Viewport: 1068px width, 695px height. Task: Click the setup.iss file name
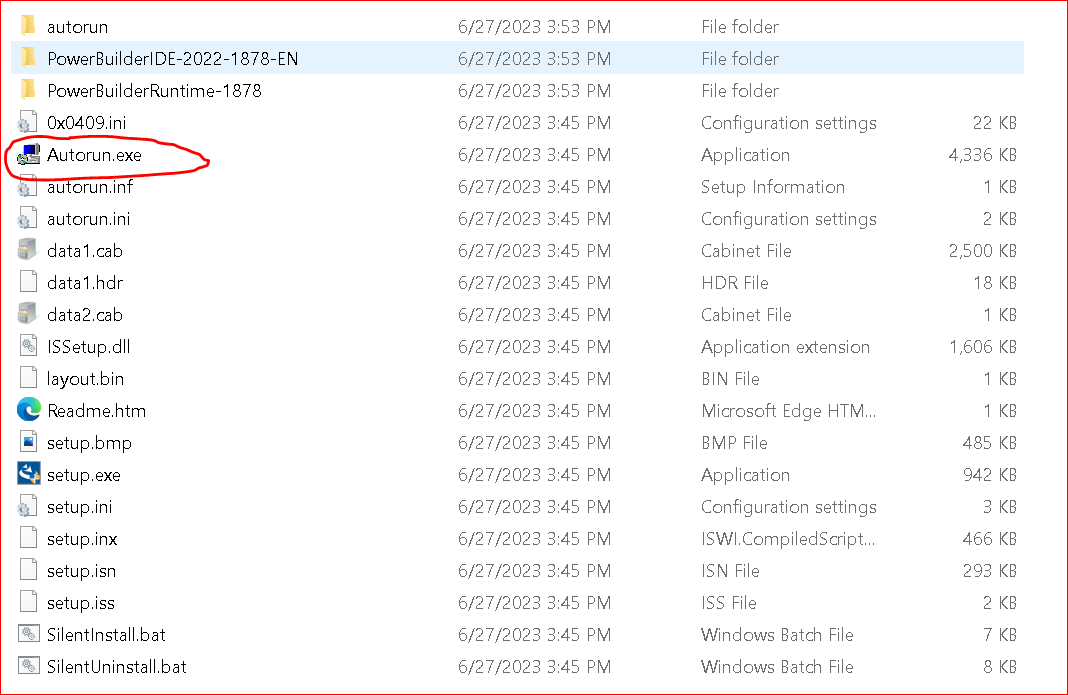click(x=81, y=603)
